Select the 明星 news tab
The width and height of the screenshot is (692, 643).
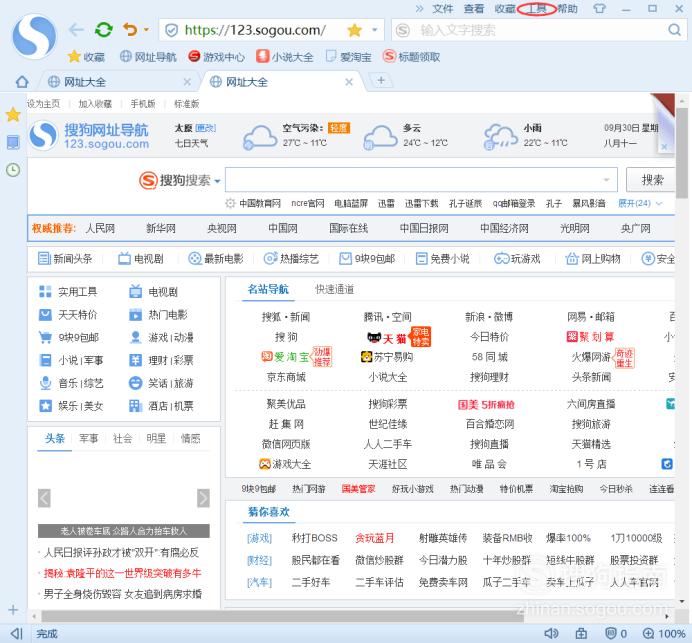[x=156, y=438]
